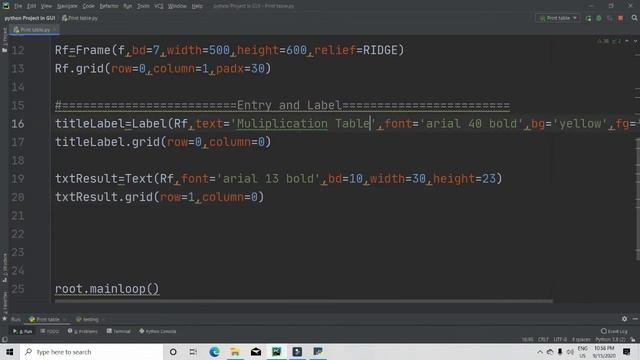This screenshot has height=360, width=640.
Task: Click the 'Entry and Label' comment line
Action: (282, 105)
